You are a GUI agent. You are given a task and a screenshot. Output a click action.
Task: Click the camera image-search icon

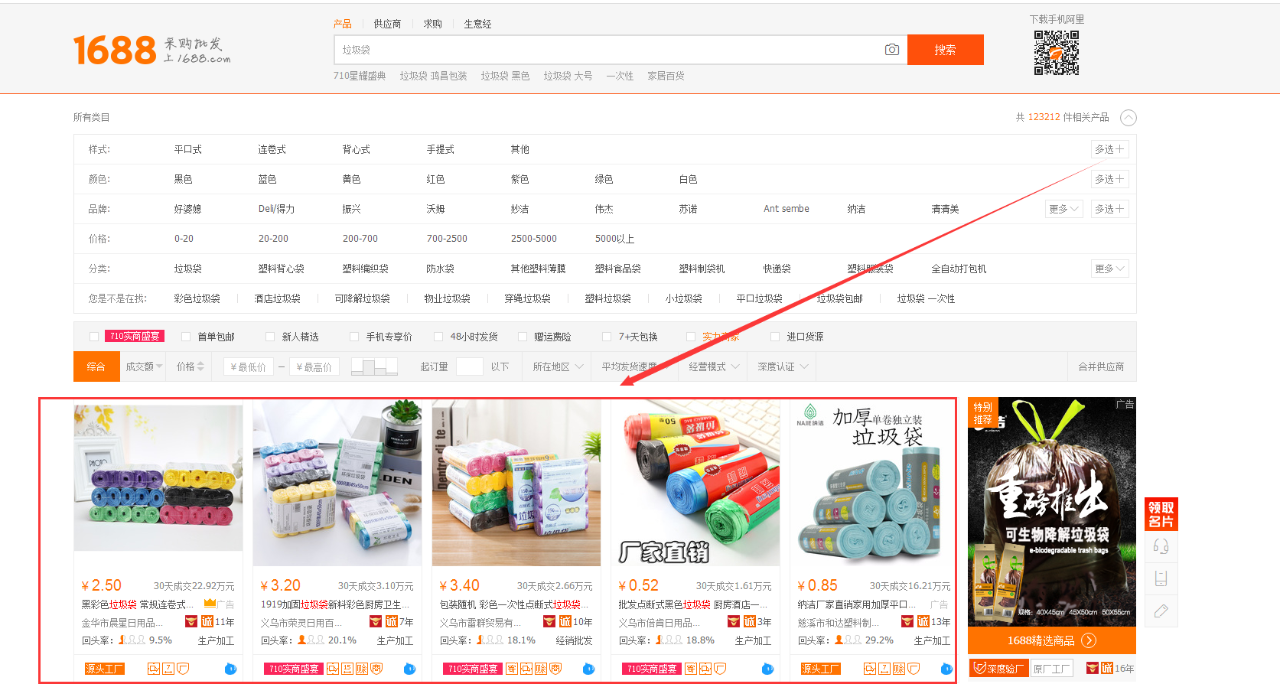point(891,50)
